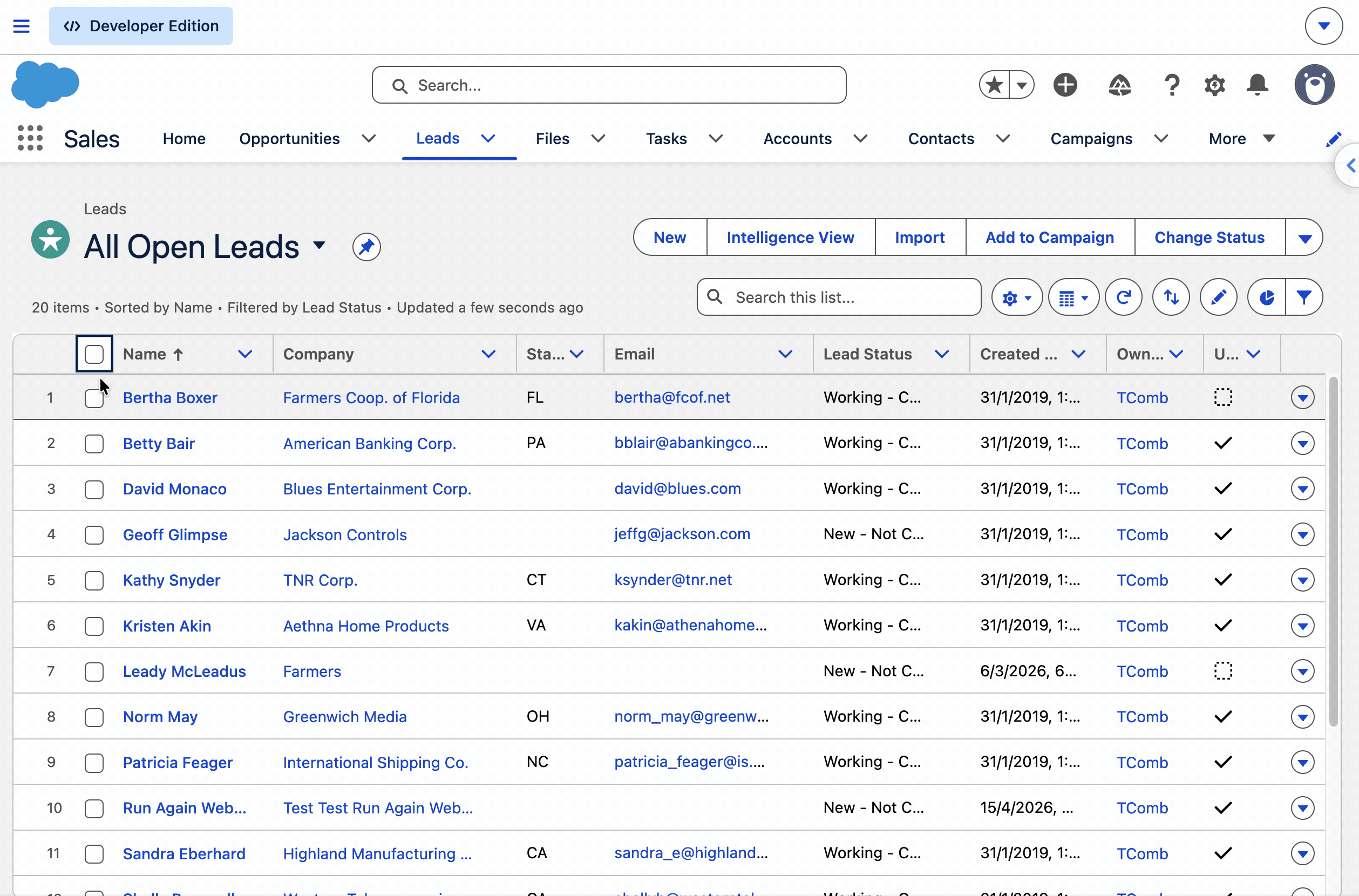Screen dimensions: 1359x896
Task: Click the vertical scrollbar of the leads table
Action: point(1333,552)
